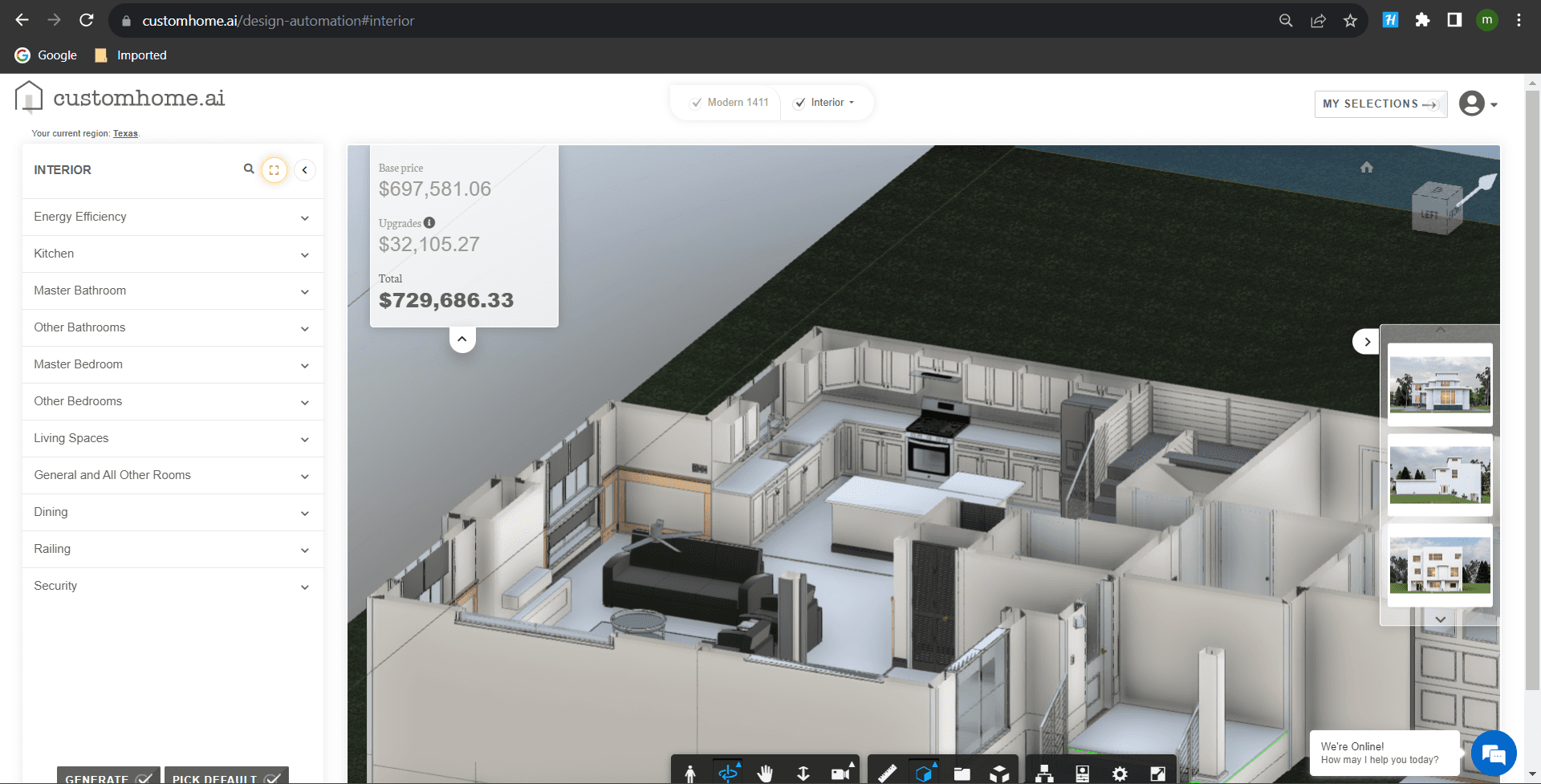Expand the Dining section
The height and width of the screenshot is (784, 1541).
coord(173,512)
